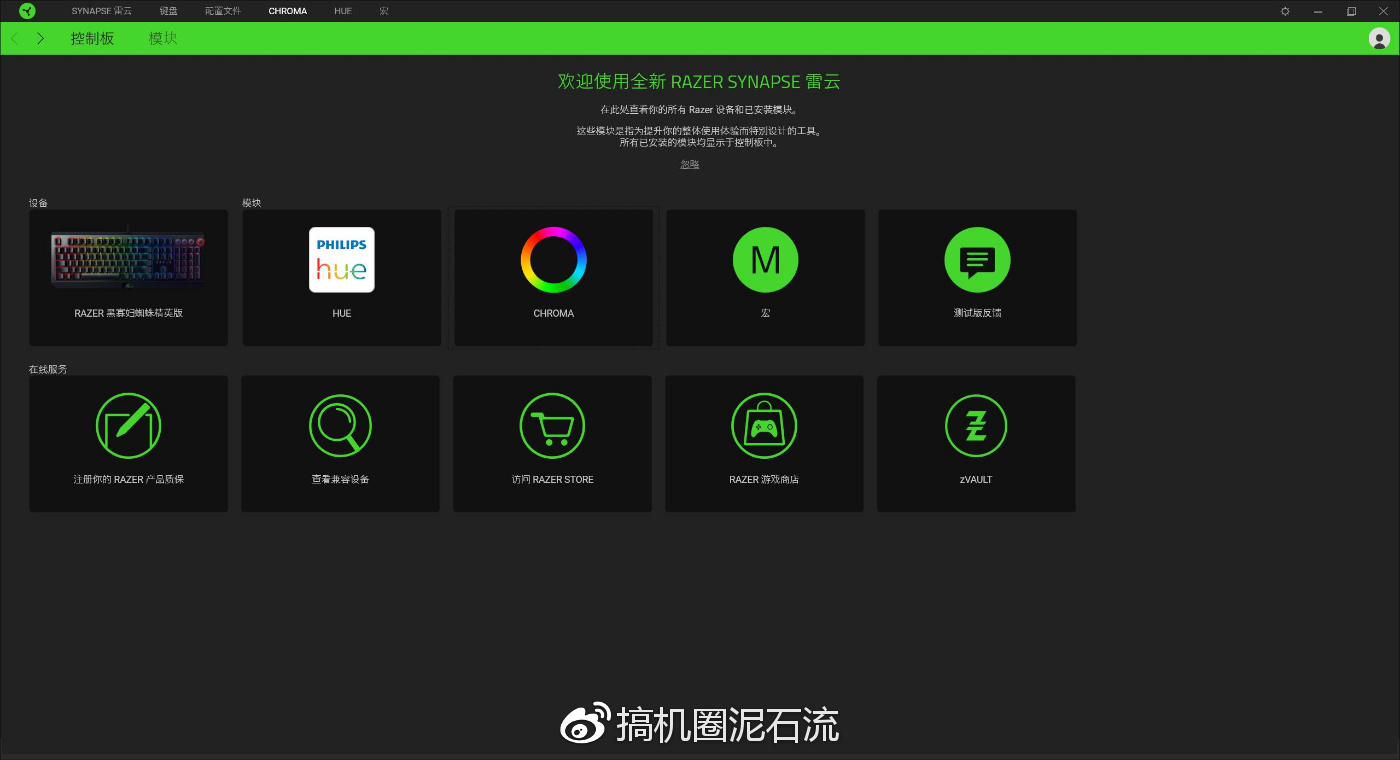Screen dimensions: 1400x760
Task: Select the RAZER 黑寡妇蜘蛛精英版 keyboard thumbnail
Action: [128, 260]
